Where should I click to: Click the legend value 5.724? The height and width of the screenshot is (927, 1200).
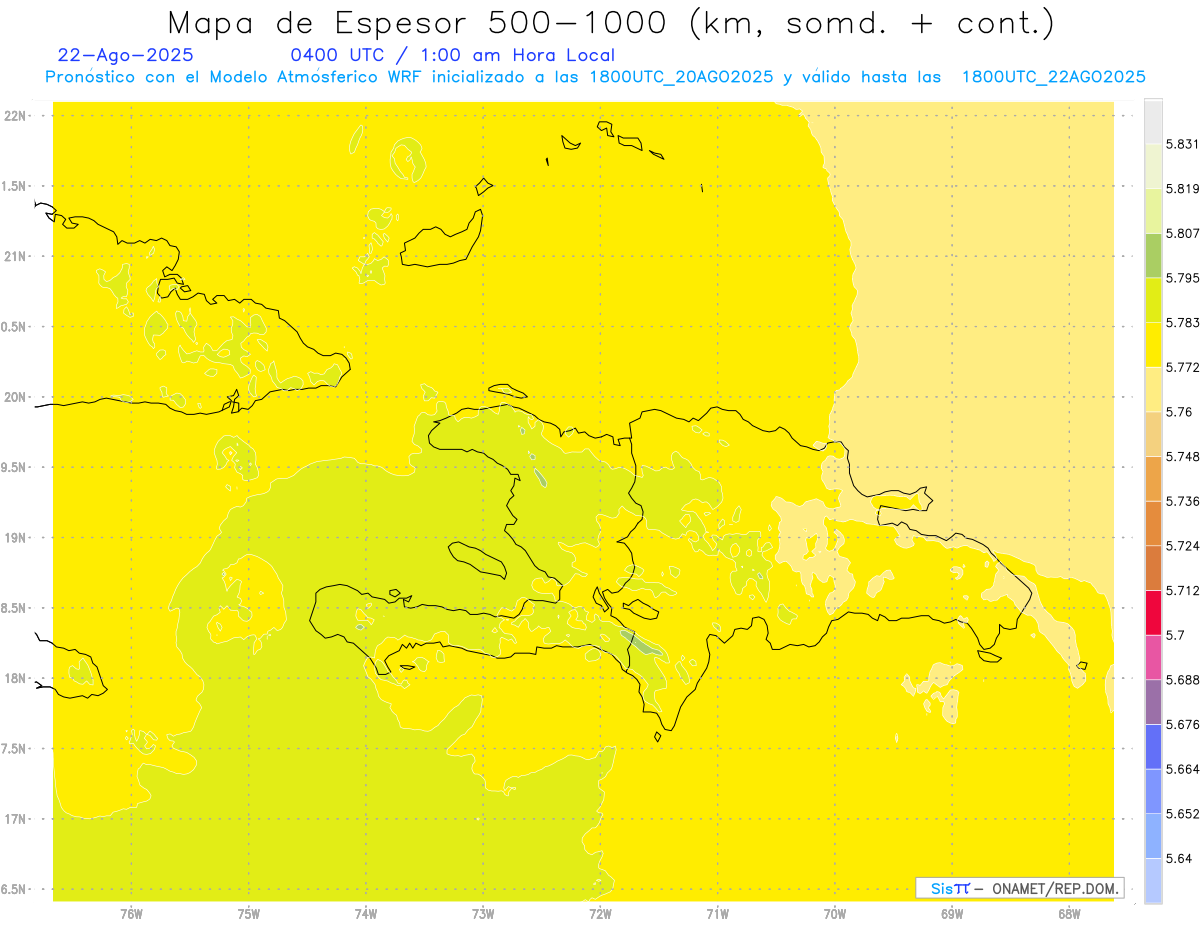coord(1182,546)
